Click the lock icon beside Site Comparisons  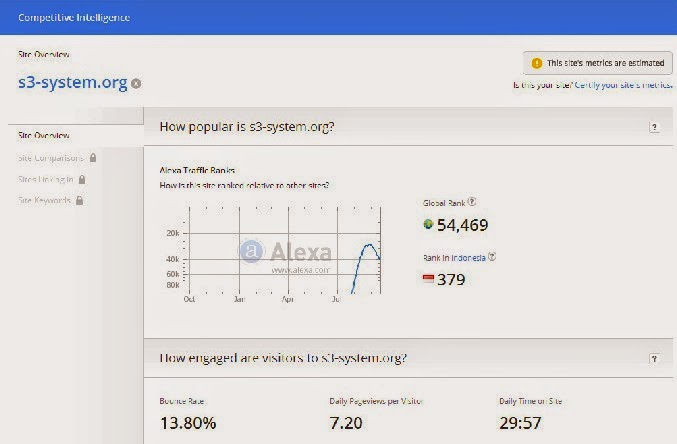pos(93,157)
